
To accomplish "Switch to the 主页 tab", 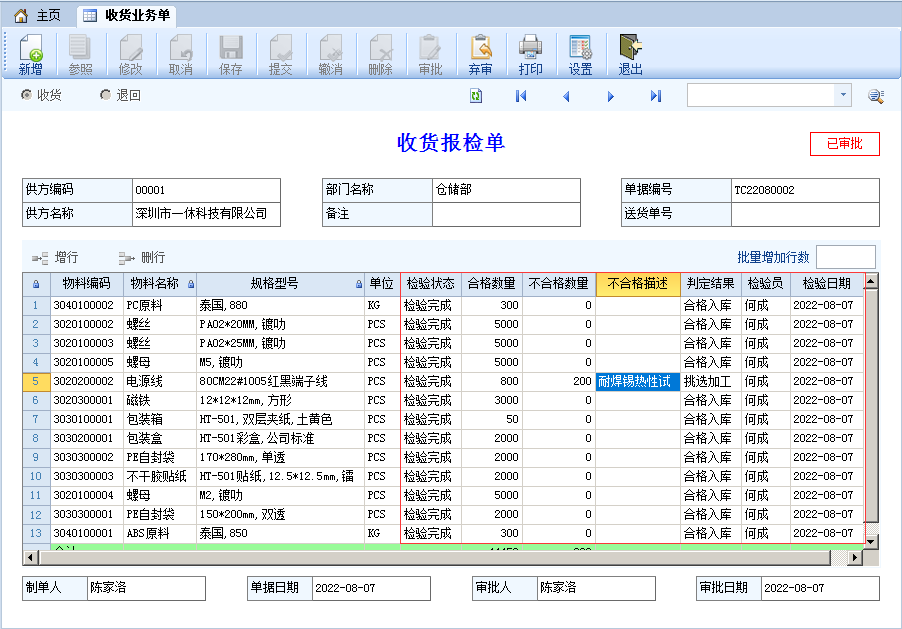I will click(x=38, y=16).
